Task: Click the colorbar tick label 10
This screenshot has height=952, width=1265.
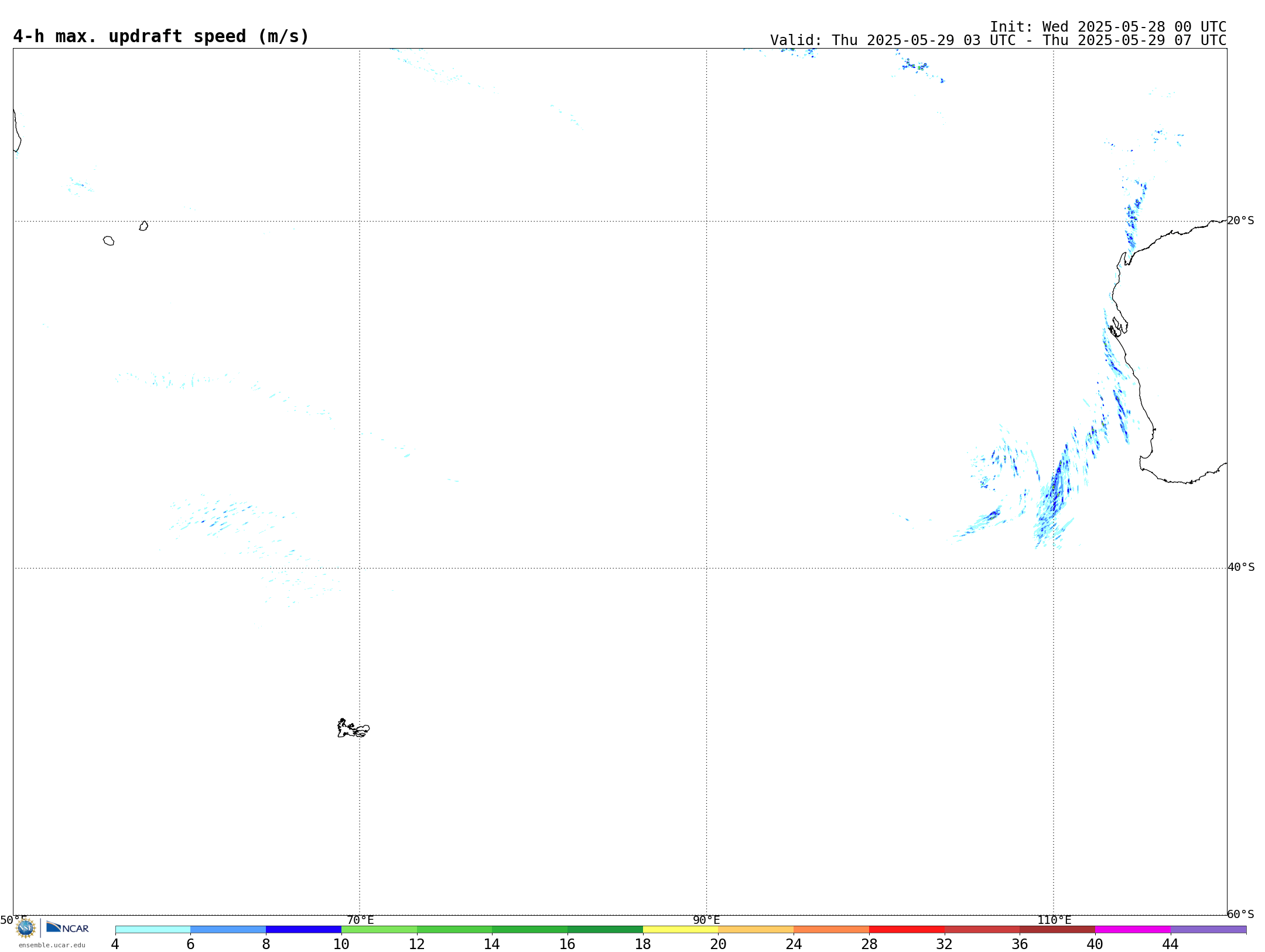Action: tap(341, 944)
